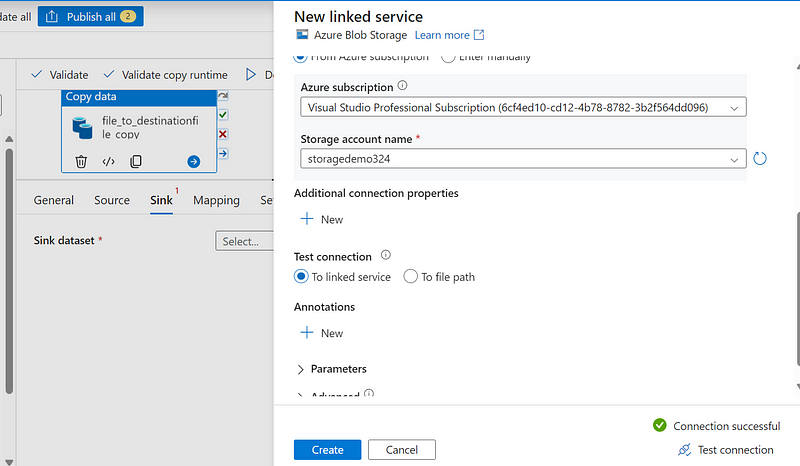Click the grey skipped dependency arrow
The image size is (800, 466).
pyautogui.click(x=223, y=95)
